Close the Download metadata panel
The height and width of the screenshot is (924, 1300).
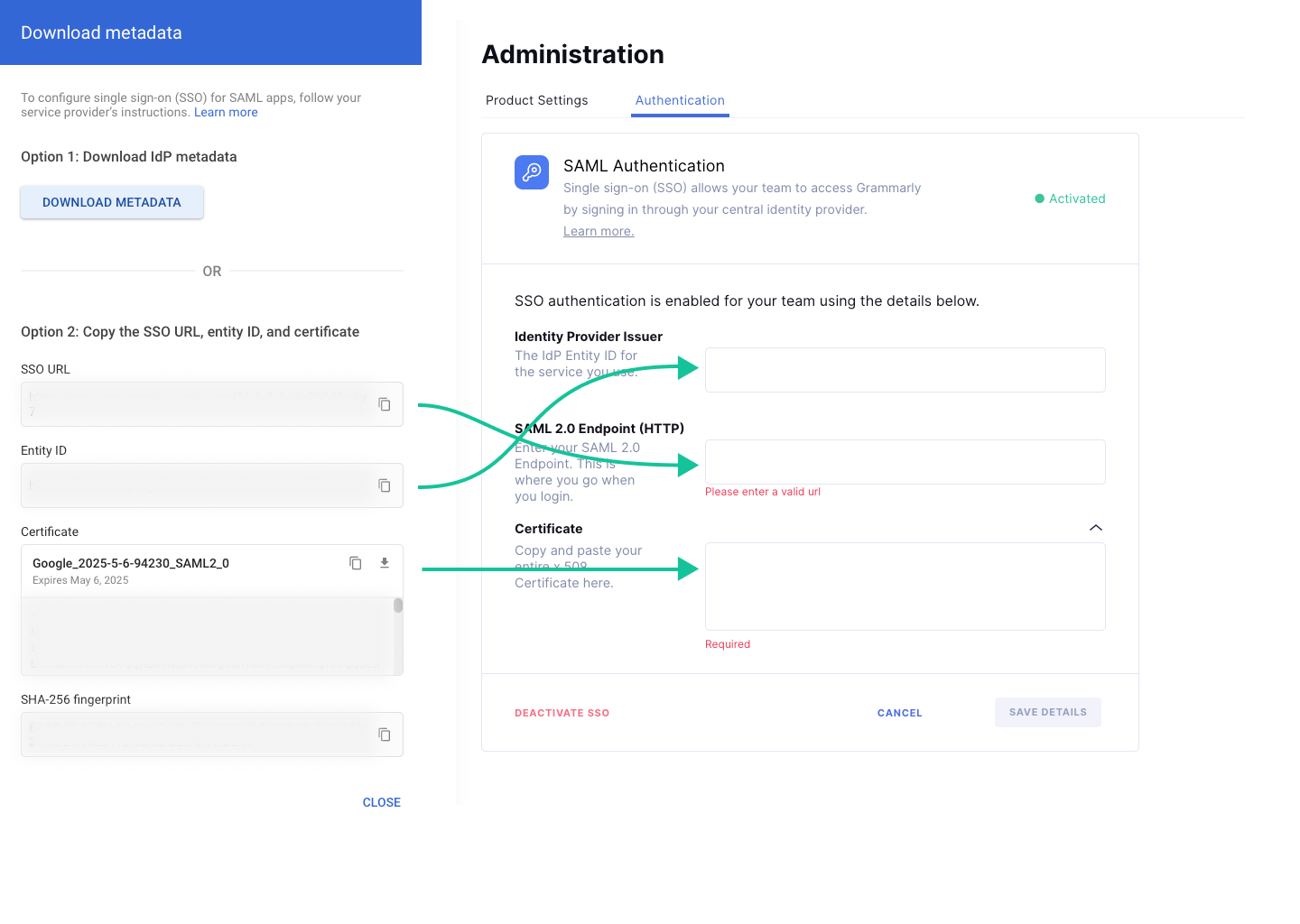381,802
